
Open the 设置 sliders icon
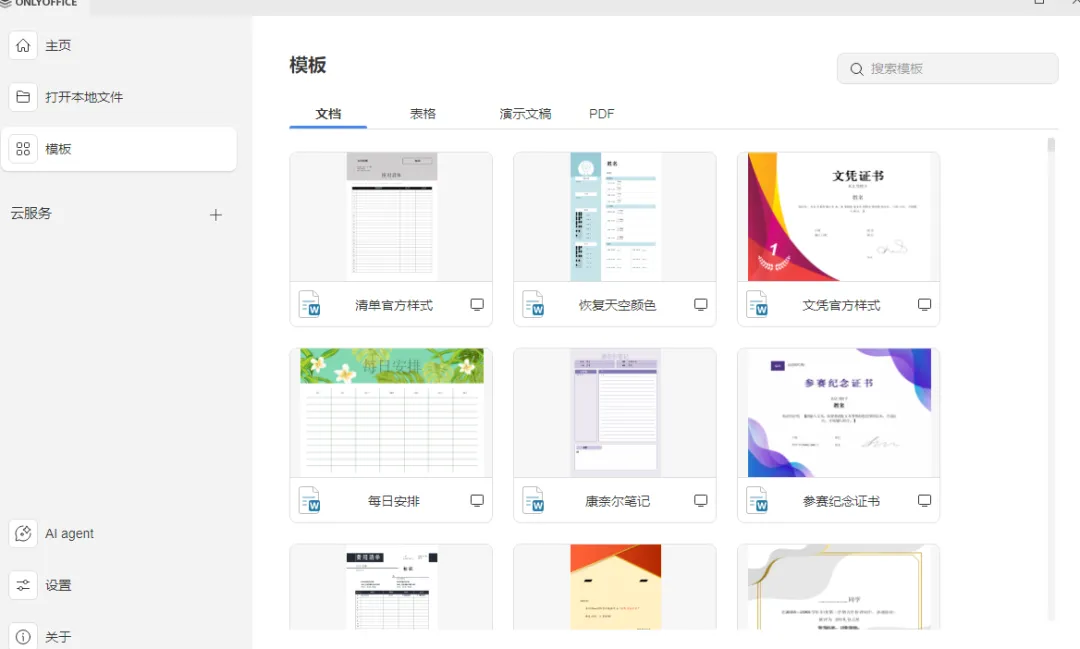point(23,585)
